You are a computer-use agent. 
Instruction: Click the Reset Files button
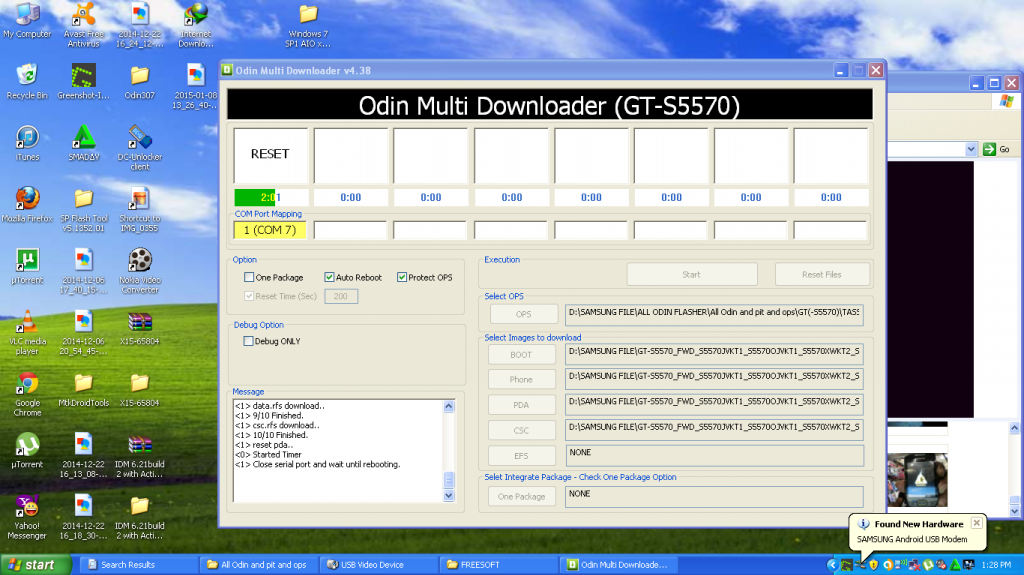(x=822, y=274)
